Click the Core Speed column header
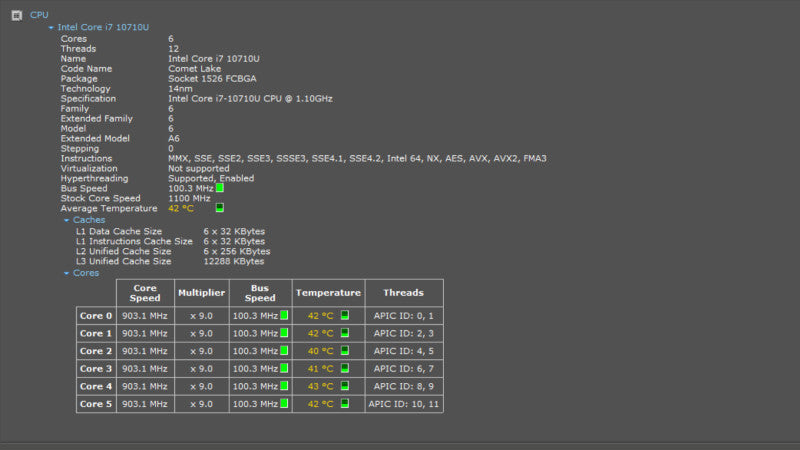The height and width of the screenshot is (450, 800). (x=145, y=293)
